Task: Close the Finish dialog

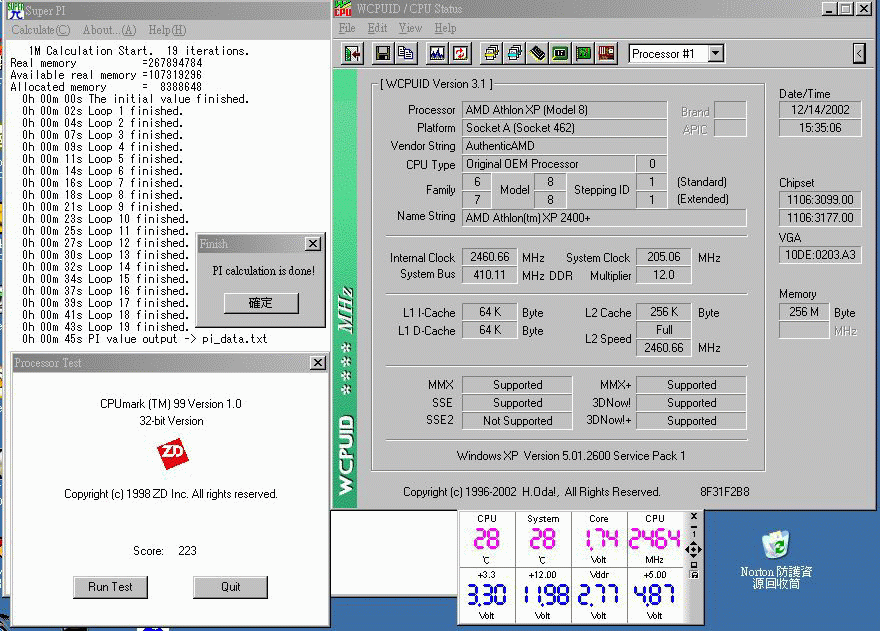Action: [x=313, y=244]
